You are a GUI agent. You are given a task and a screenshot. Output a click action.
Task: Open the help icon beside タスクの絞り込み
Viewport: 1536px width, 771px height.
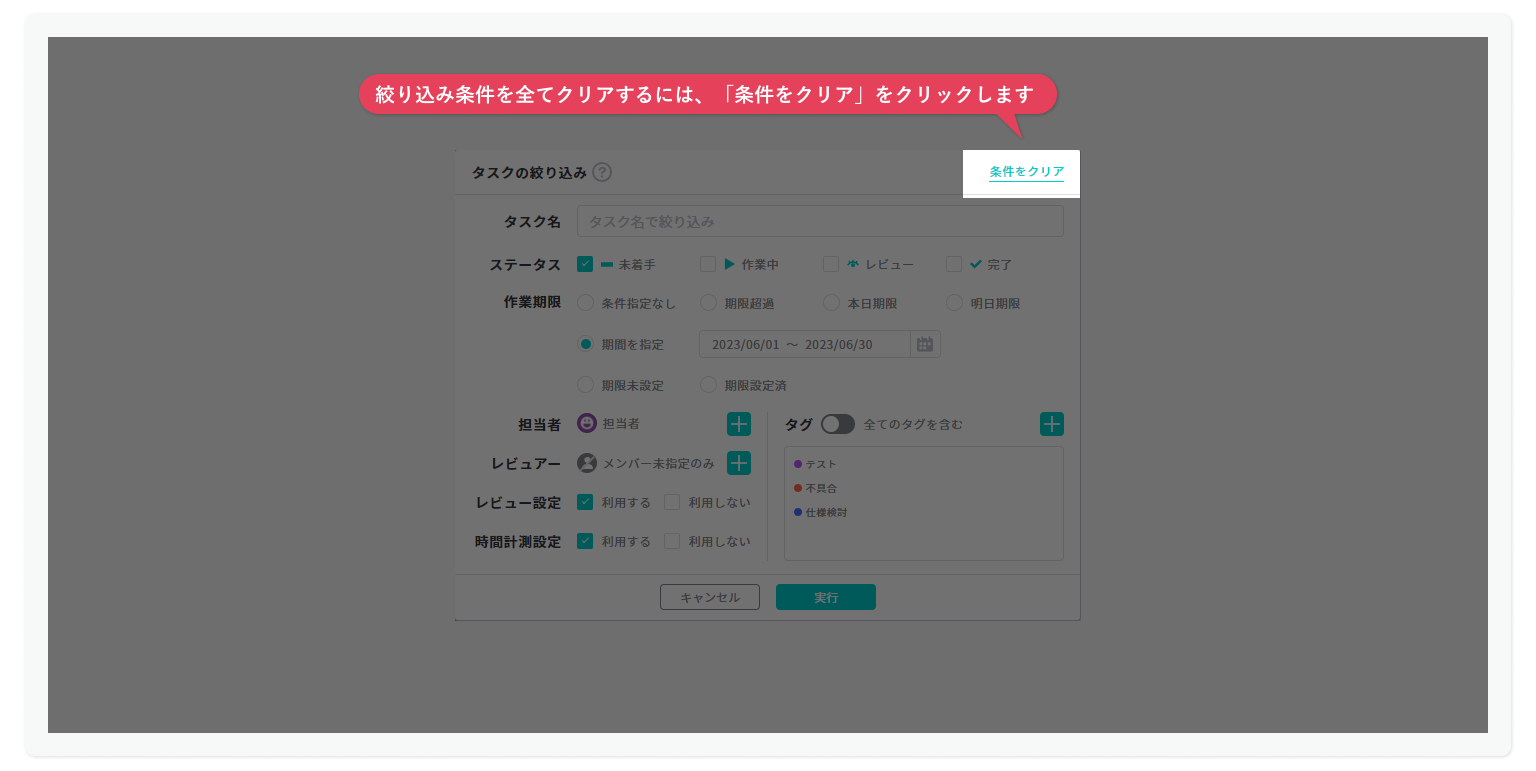click(602, 172)
